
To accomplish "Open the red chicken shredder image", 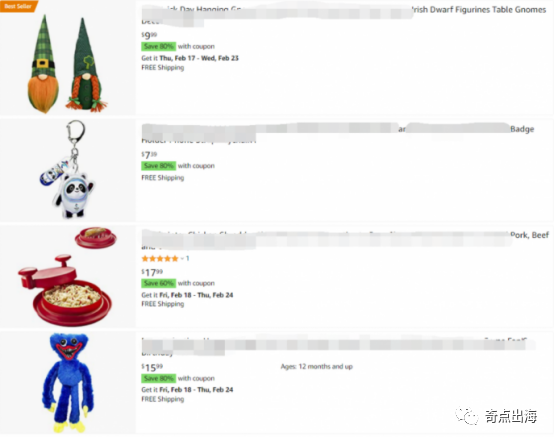I will tap(65, 290).
